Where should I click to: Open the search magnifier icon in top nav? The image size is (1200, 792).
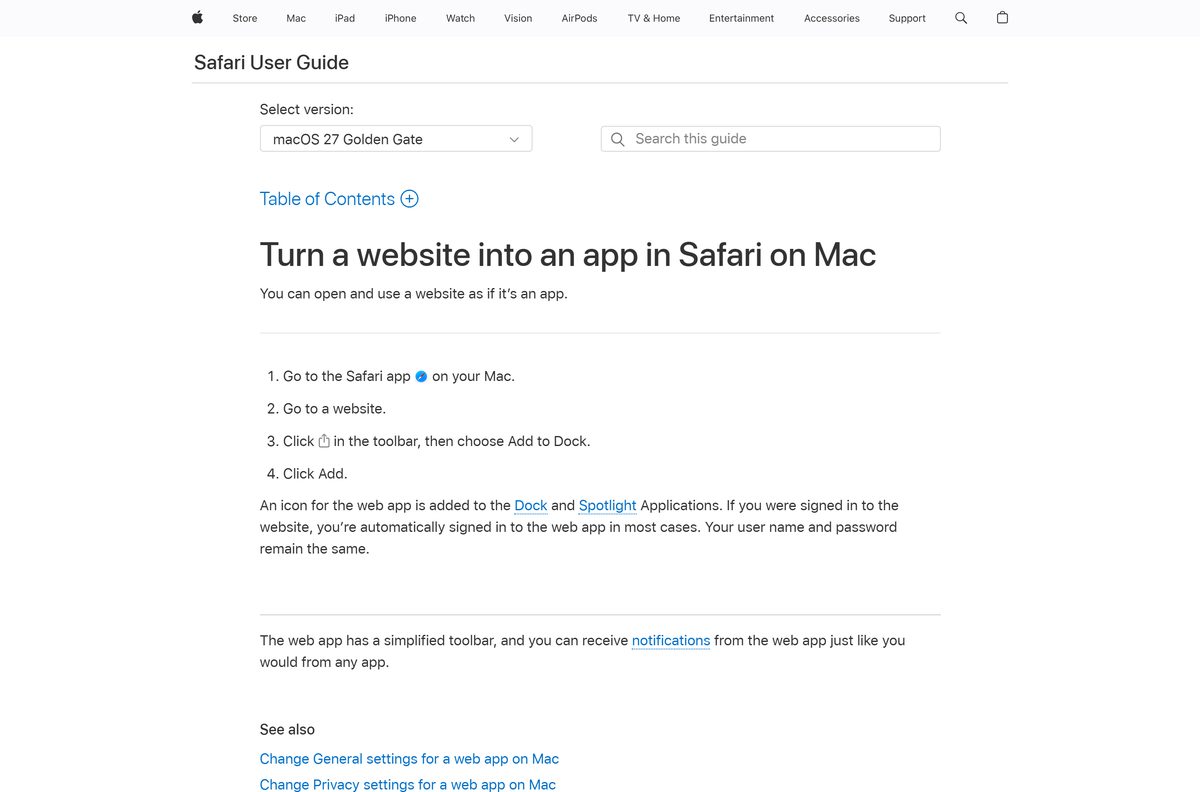click(x=961, y=18)
